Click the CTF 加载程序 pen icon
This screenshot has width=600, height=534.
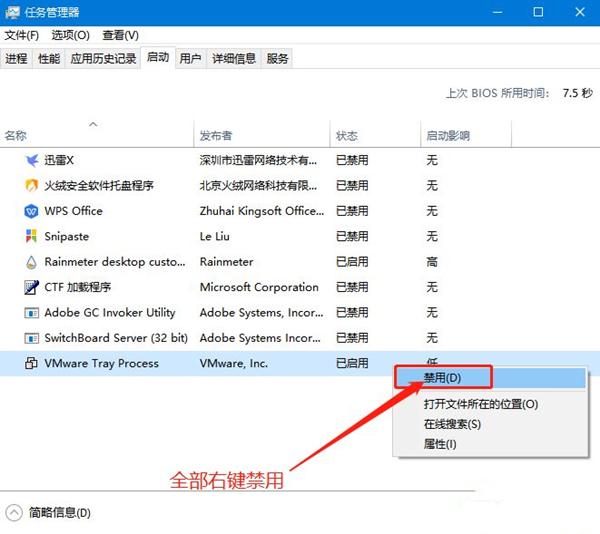click(x=31, y=287)
